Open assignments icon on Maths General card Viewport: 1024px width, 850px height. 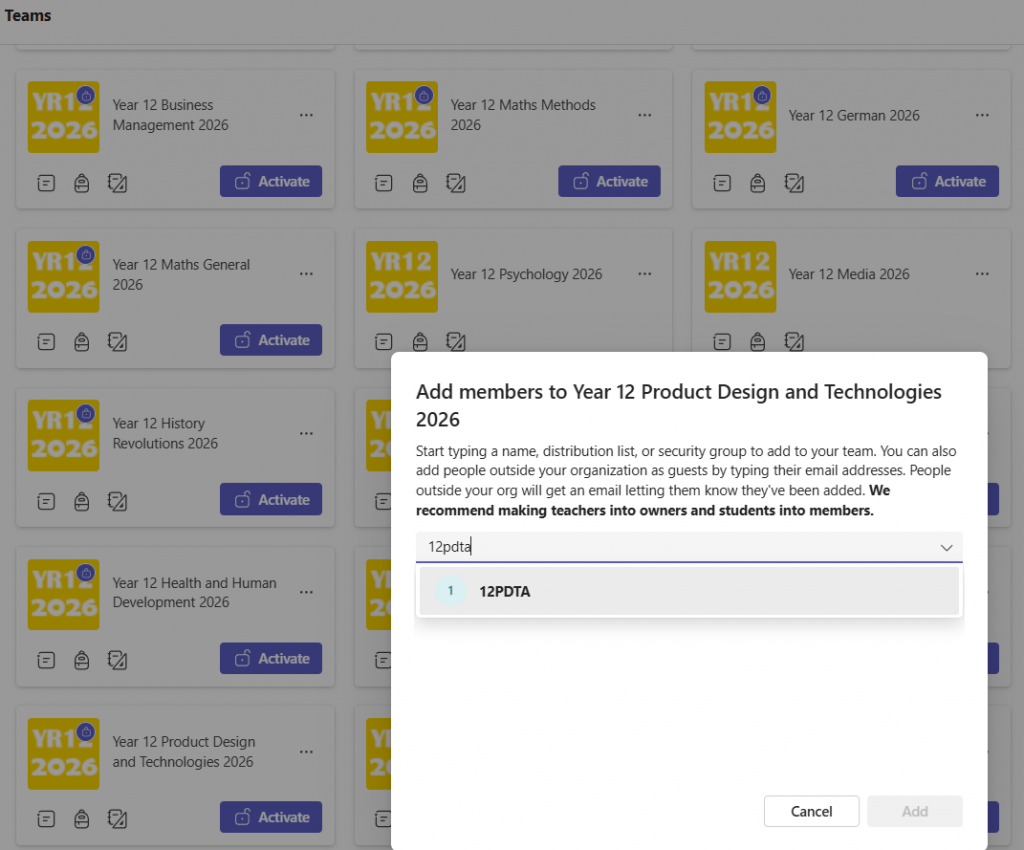pyautogui.click(x=82, y=341)
